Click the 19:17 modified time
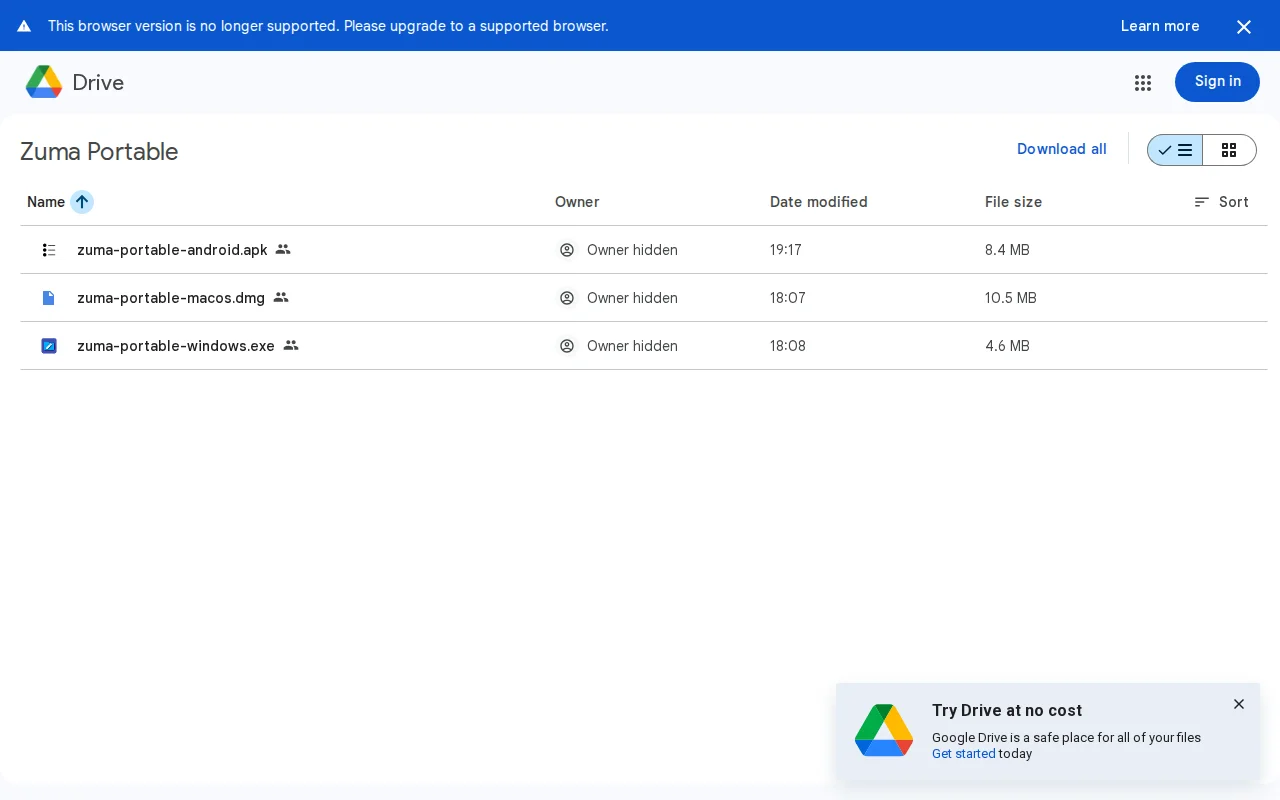1280x800 pixels. click(786, 250)
